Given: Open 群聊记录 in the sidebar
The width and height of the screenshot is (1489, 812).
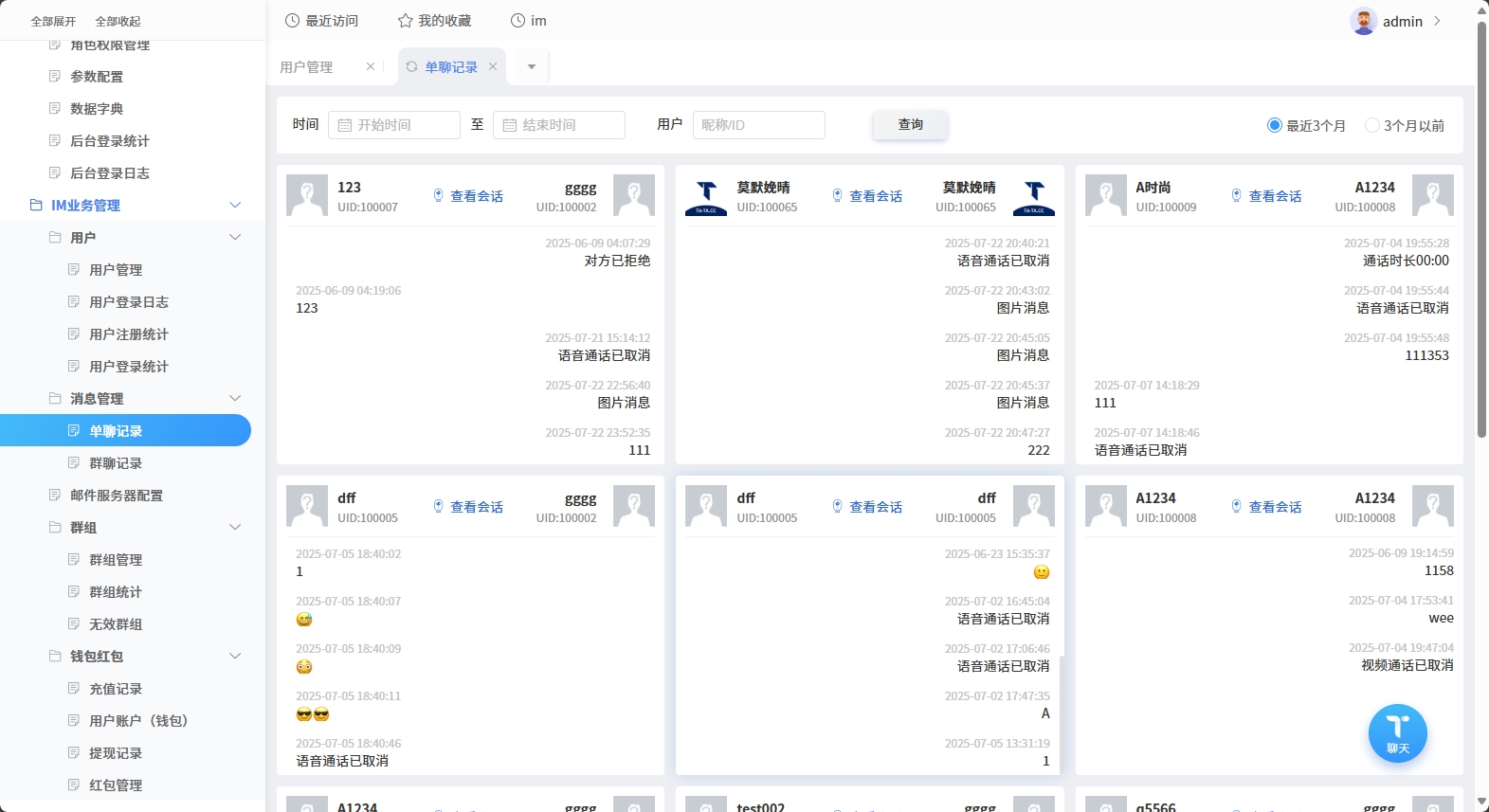Looking at the screenshot, I should pos(116,463).
